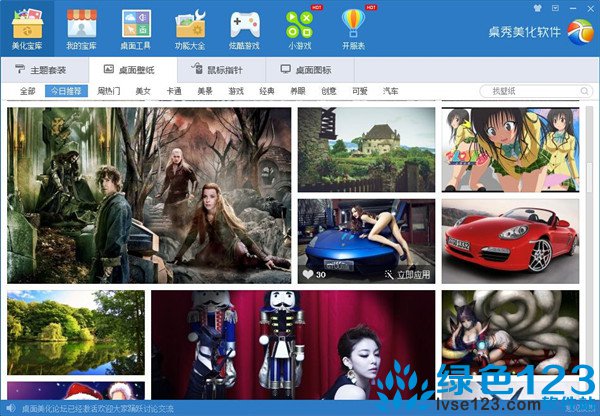Click the 桌面工具 toolbar icon
This screenshot has width=600, height=416.
[x=136, y=28]
